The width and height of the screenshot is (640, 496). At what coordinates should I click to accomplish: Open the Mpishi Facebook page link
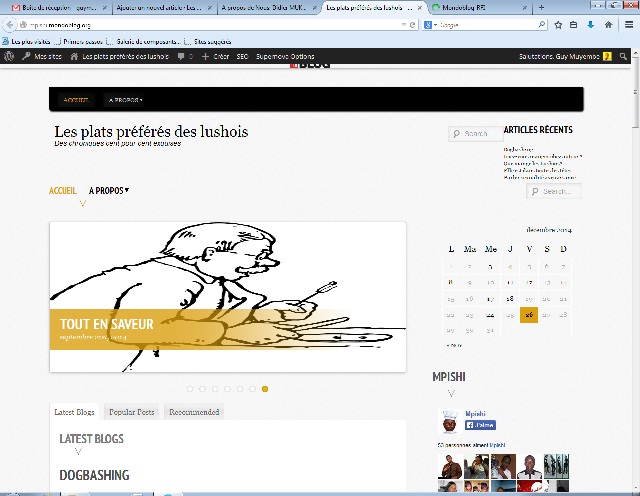click(476, 413)
